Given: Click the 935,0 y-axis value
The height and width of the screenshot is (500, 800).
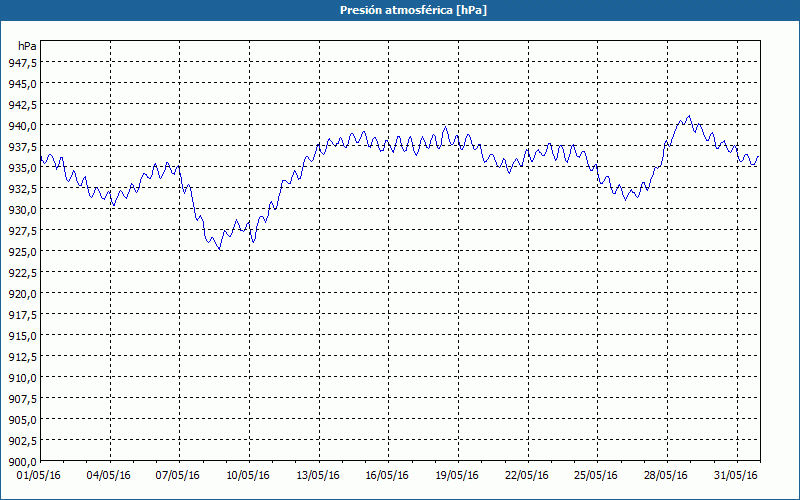Looking at the screenshot, I should 22,167.
